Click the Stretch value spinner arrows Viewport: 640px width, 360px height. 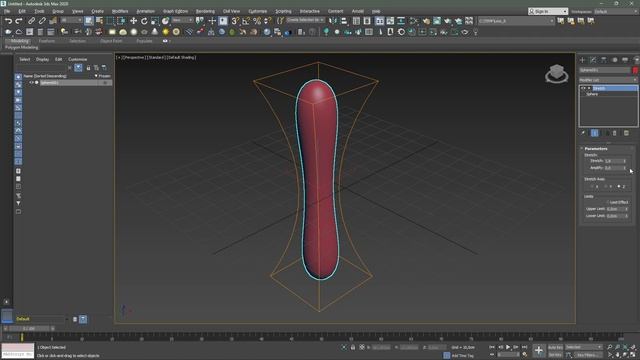[624, 161]
